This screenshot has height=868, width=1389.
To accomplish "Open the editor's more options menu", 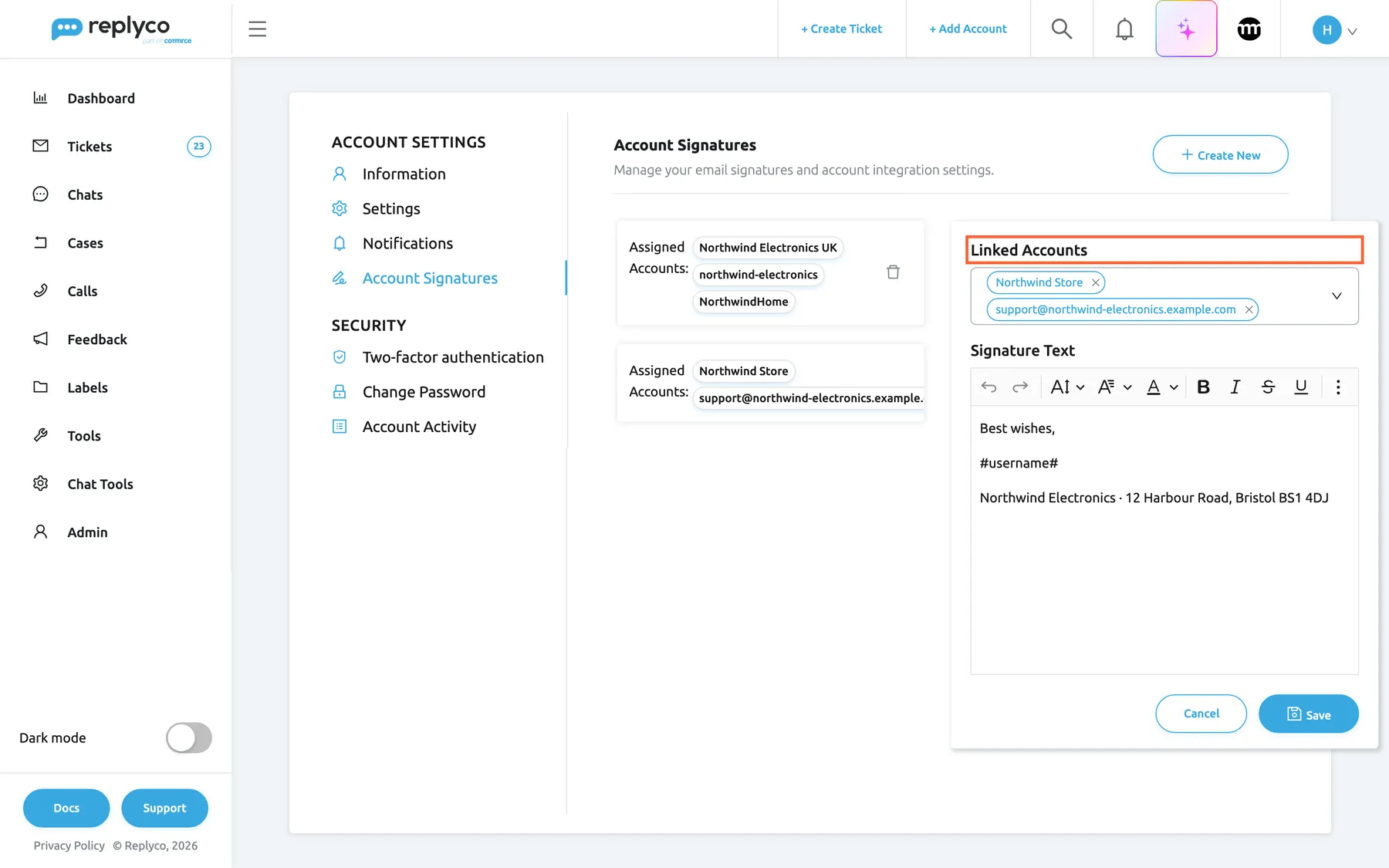I will click(1338, 387).
